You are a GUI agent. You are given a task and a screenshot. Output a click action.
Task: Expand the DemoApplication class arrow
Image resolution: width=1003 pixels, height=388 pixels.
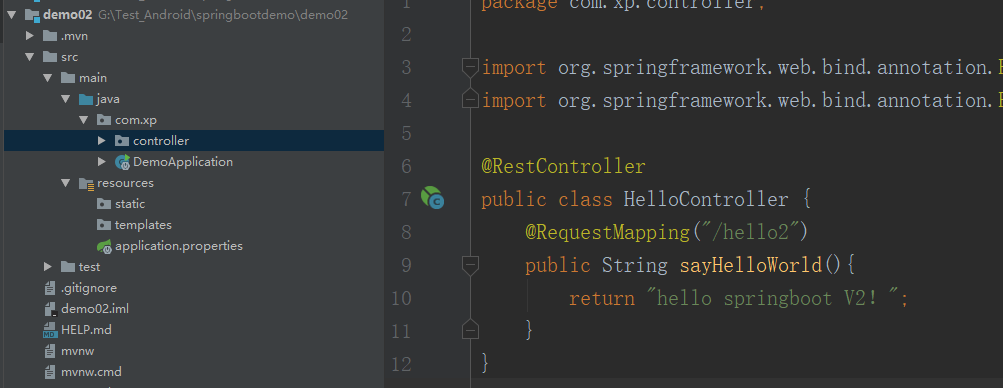click(x=102, y=162)
